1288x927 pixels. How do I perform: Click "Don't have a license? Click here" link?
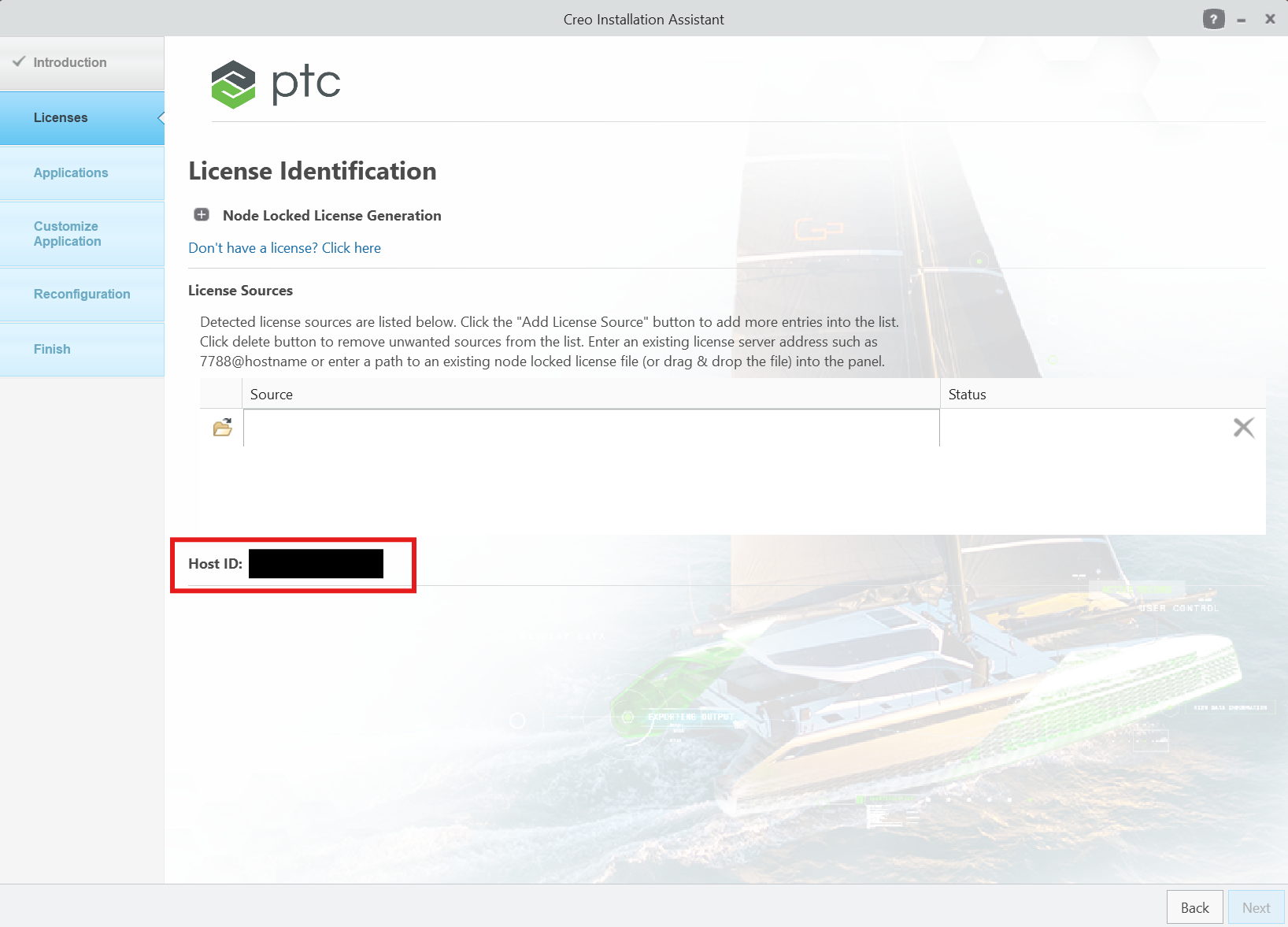(x=284, y=248)
